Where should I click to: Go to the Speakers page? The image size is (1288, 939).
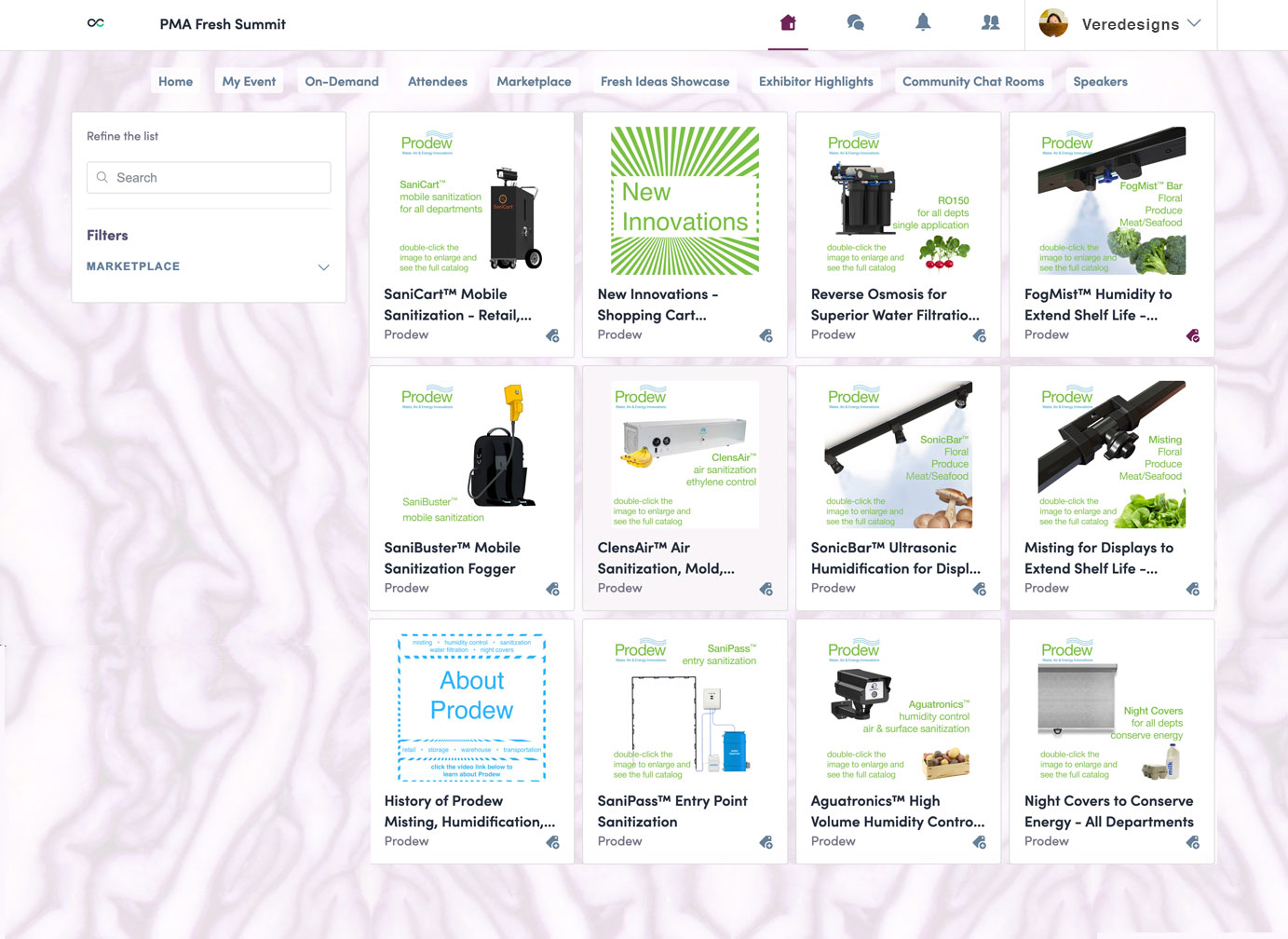[1100, 81]
